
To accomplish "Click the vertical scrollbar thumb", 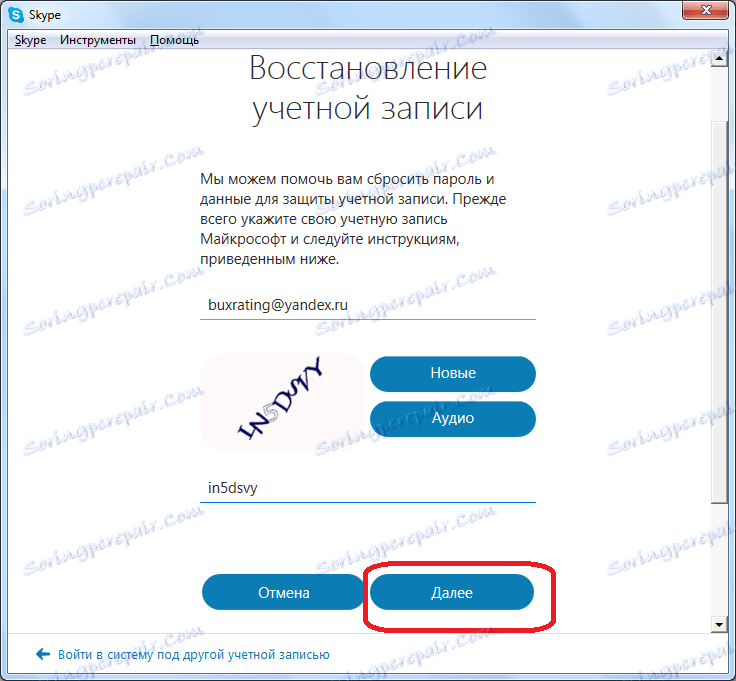I will coord(719,312).
